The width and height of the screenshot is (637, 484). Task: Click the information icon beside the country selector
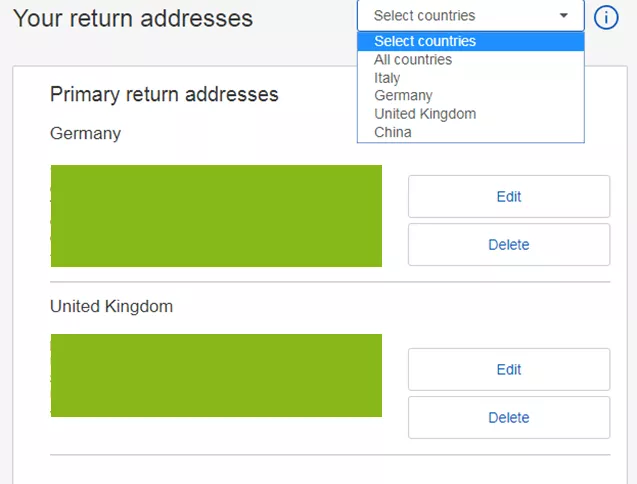[x=606, y=17]
